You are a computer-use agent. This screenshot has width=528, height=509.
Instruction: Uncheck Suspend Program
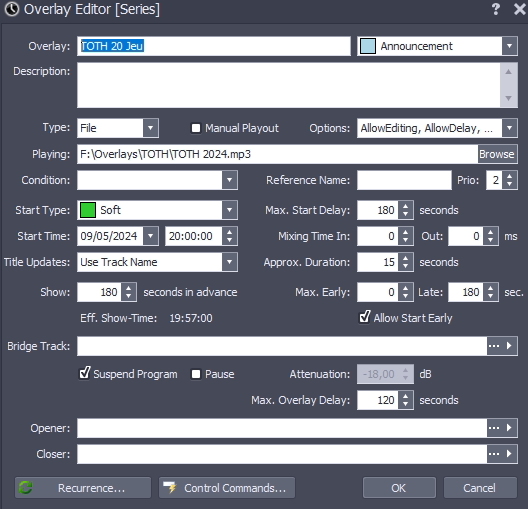click(x=85, y=373)
